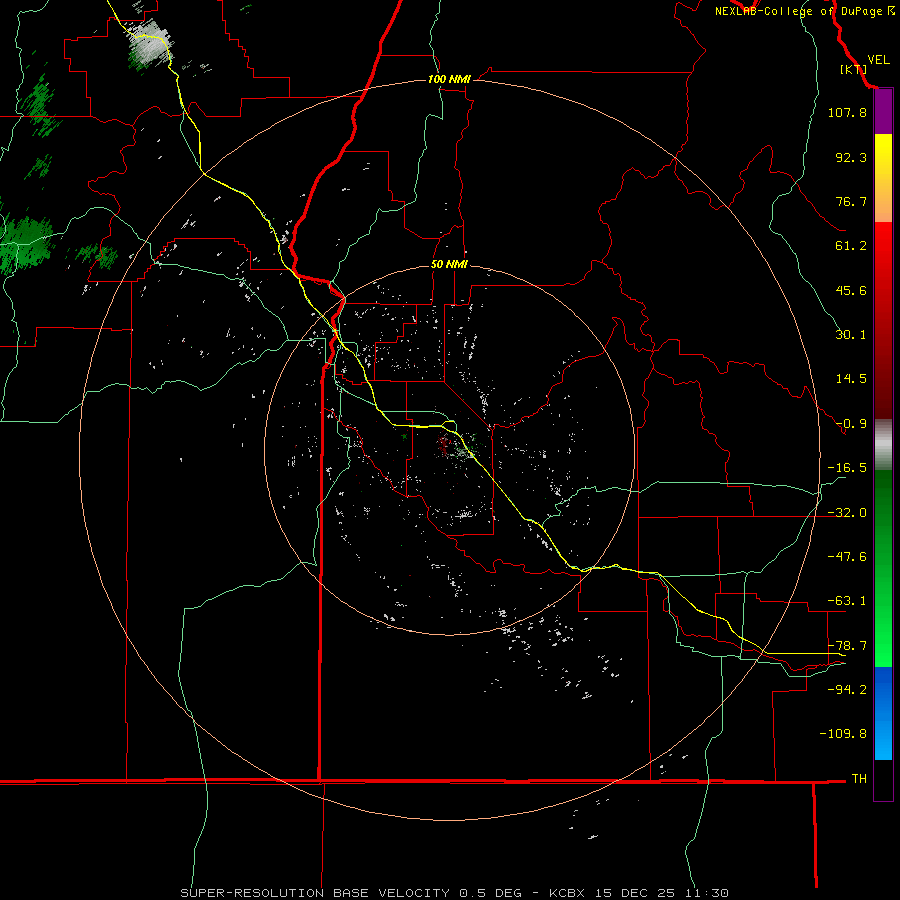Pick the purple segment of the color bar

coord(883,111)
